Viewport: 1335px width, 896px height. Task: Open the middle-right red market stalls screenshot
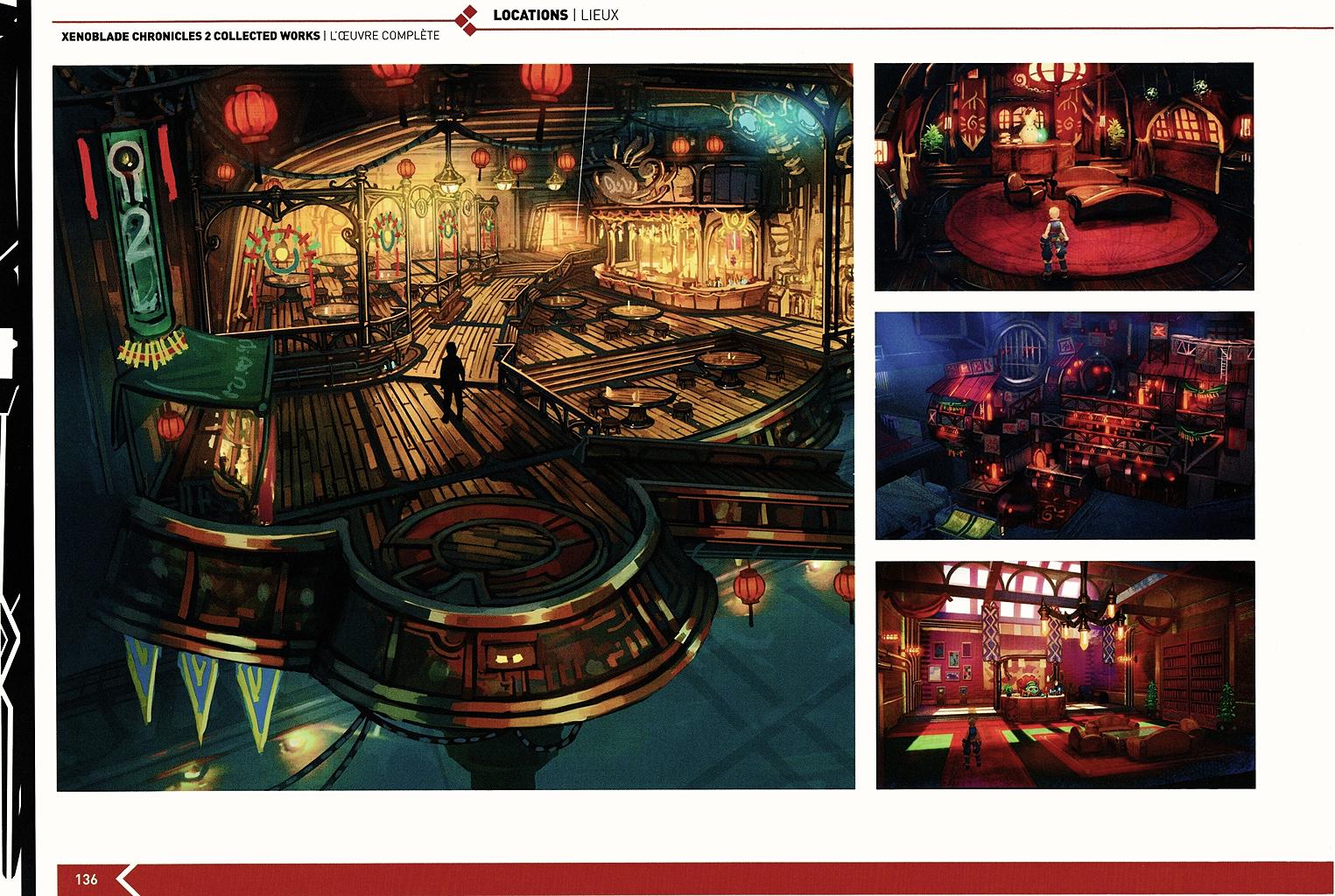[1064, 425]
